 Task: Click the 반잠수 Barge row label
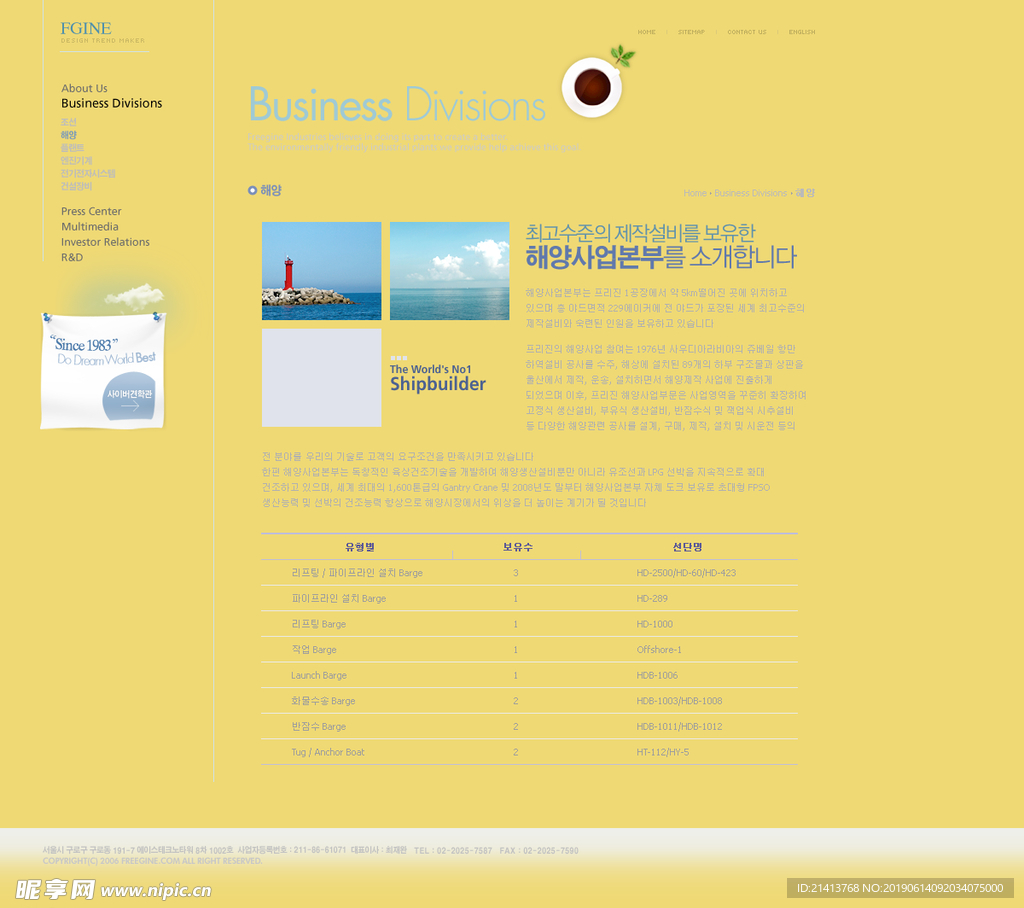click(318, 726)
